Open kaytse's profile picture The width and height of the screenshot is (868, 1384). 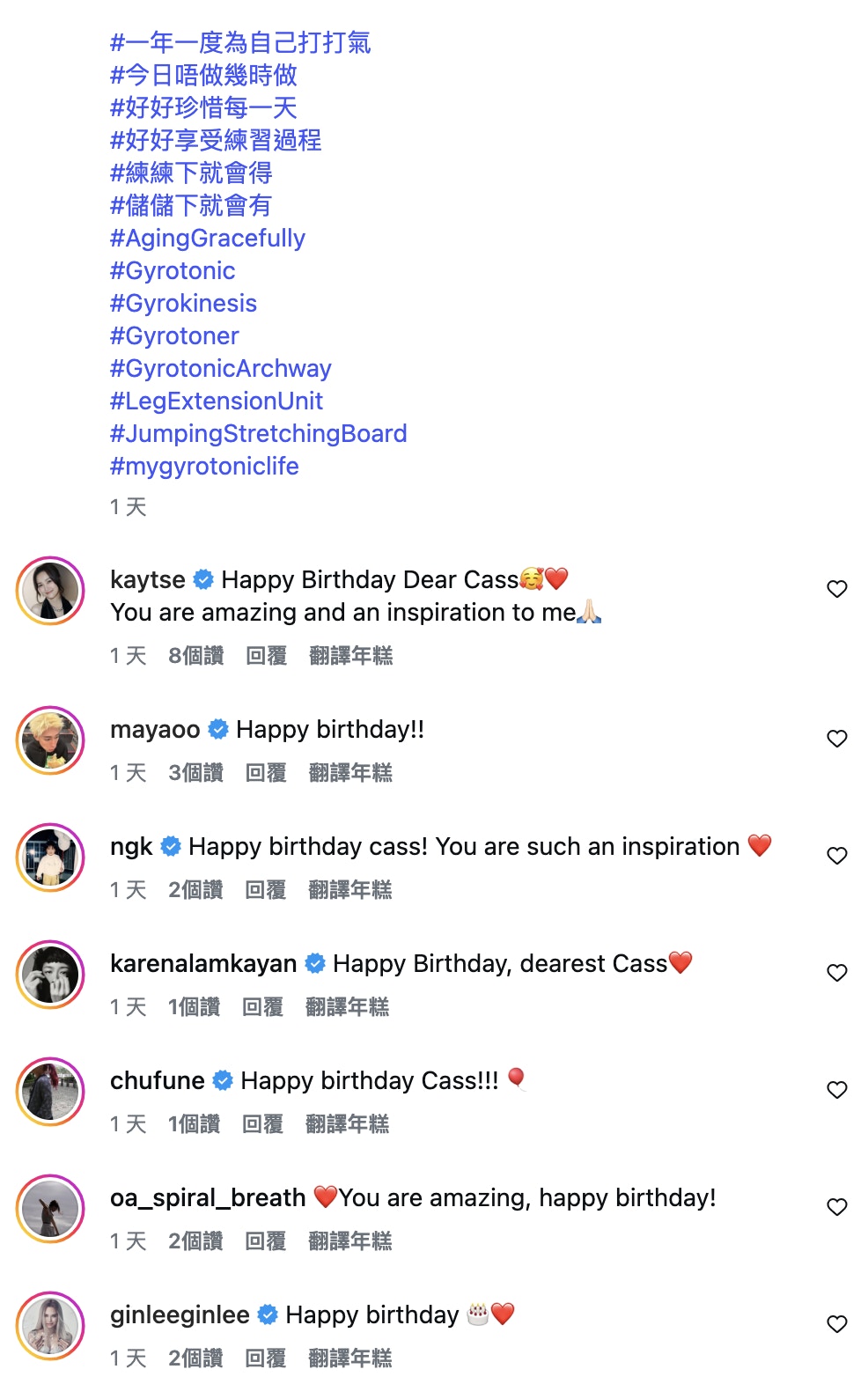pyautogui.click(x=50, y=591)
